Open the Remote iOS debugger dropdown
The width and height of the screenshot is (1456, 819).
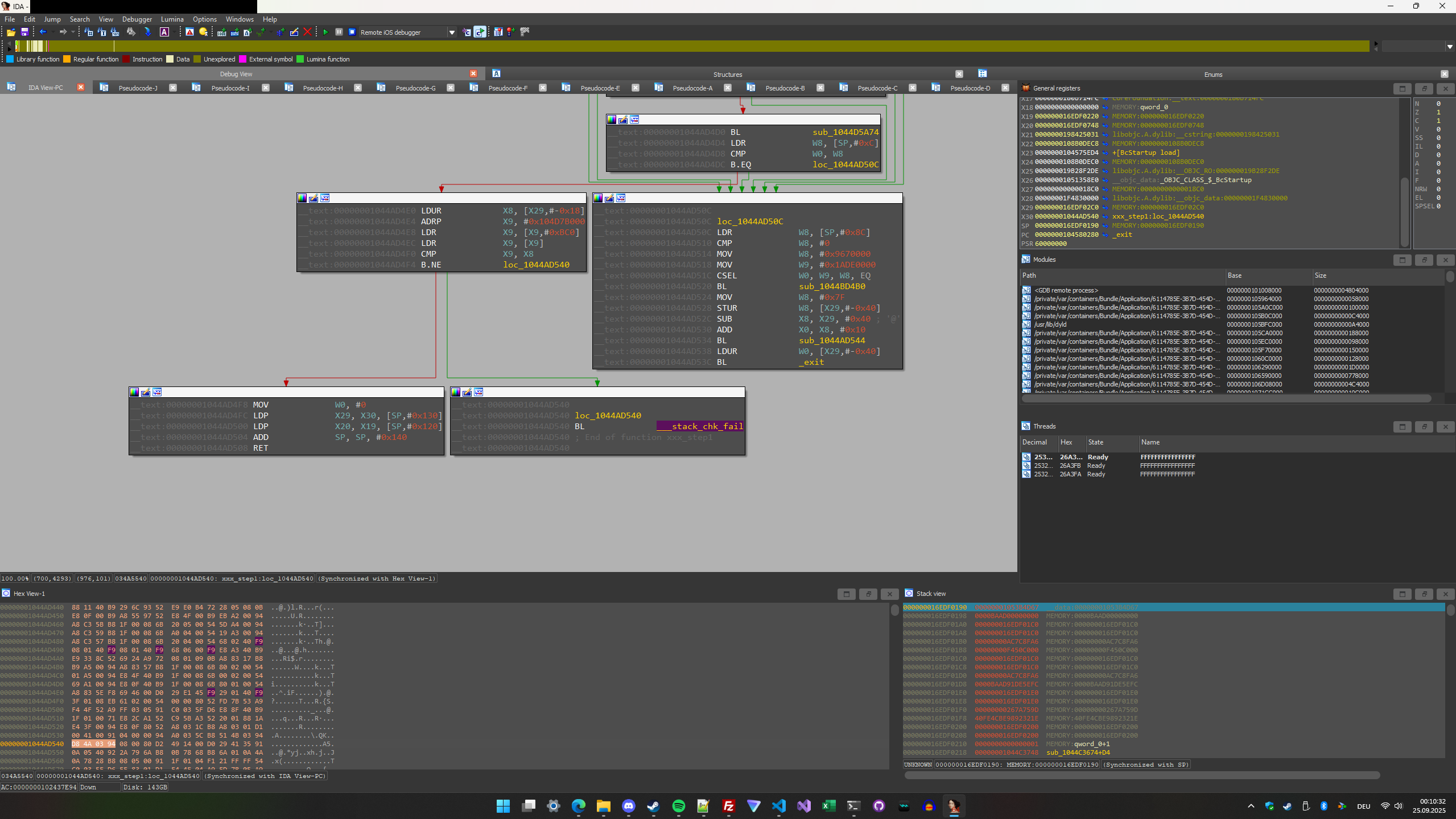(452, 32)
